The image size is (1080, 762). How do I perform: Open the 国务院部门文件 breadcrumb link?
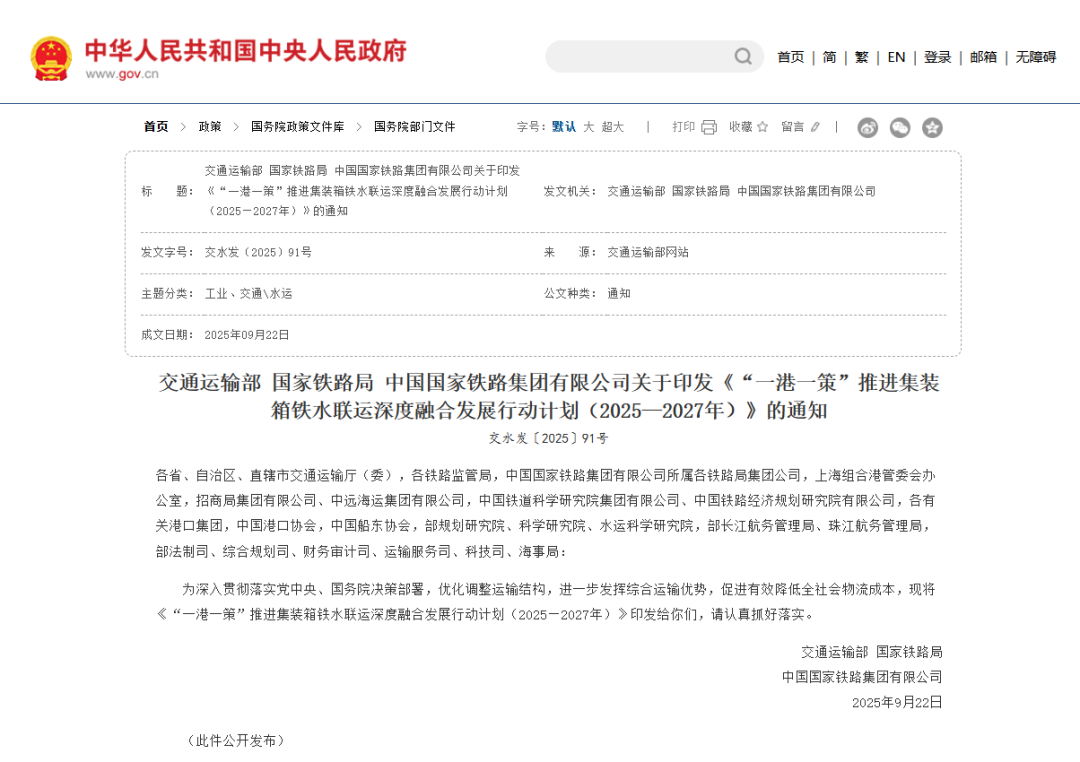tap(415, 127)
